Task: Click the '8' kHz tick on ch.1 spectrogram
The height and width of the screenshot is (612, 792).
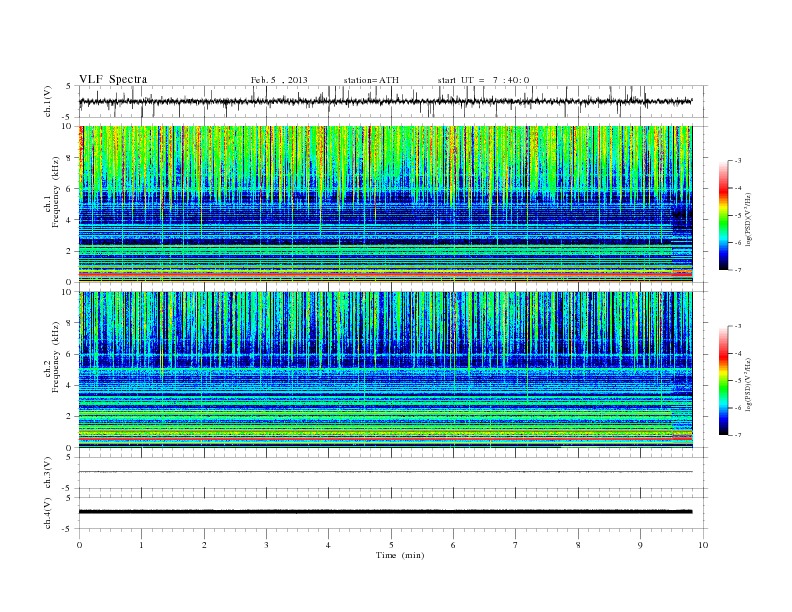Action: click(x=69, y=158)
